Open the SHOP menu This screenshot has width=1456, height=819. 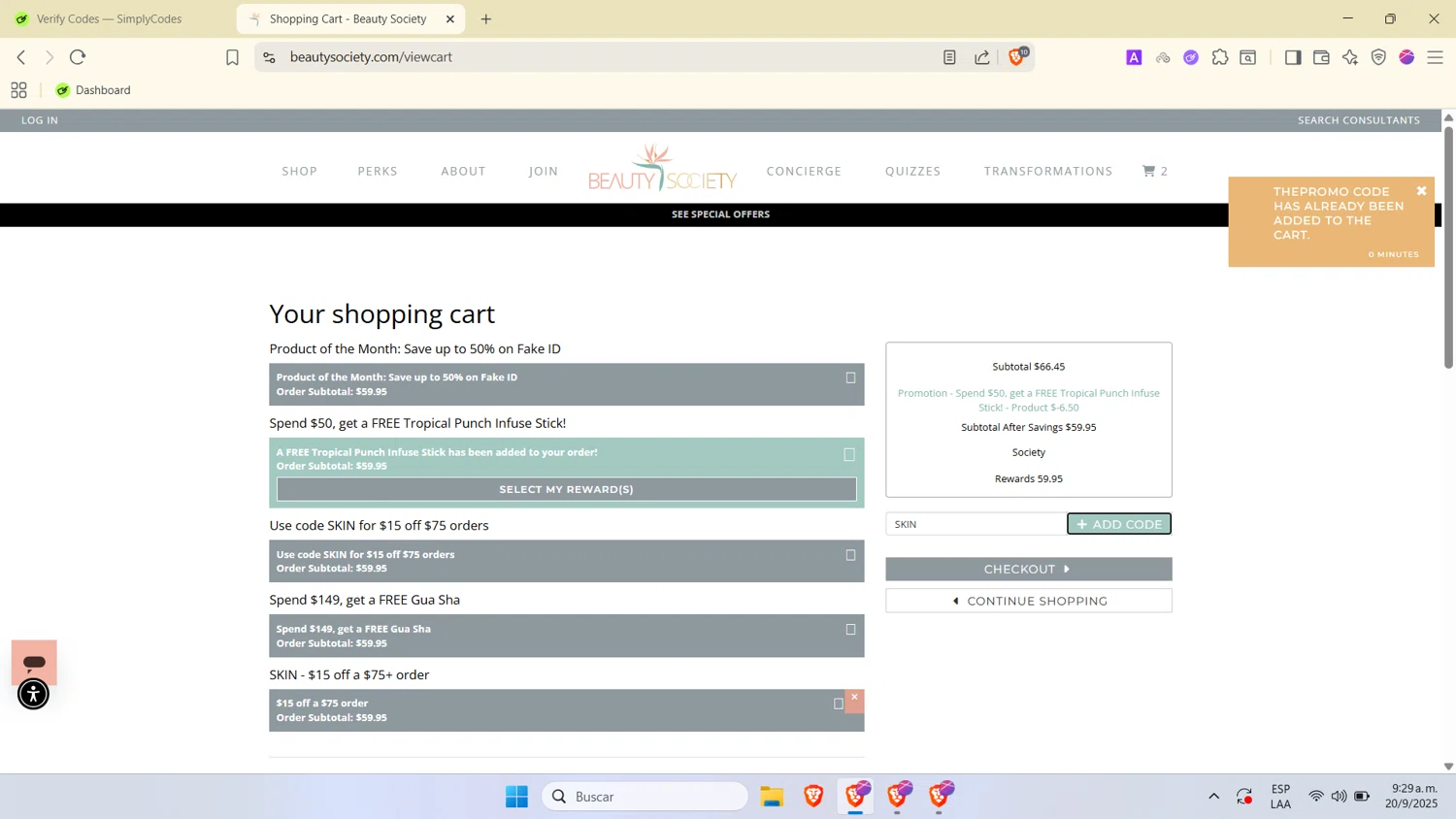(x=300, y=171)
